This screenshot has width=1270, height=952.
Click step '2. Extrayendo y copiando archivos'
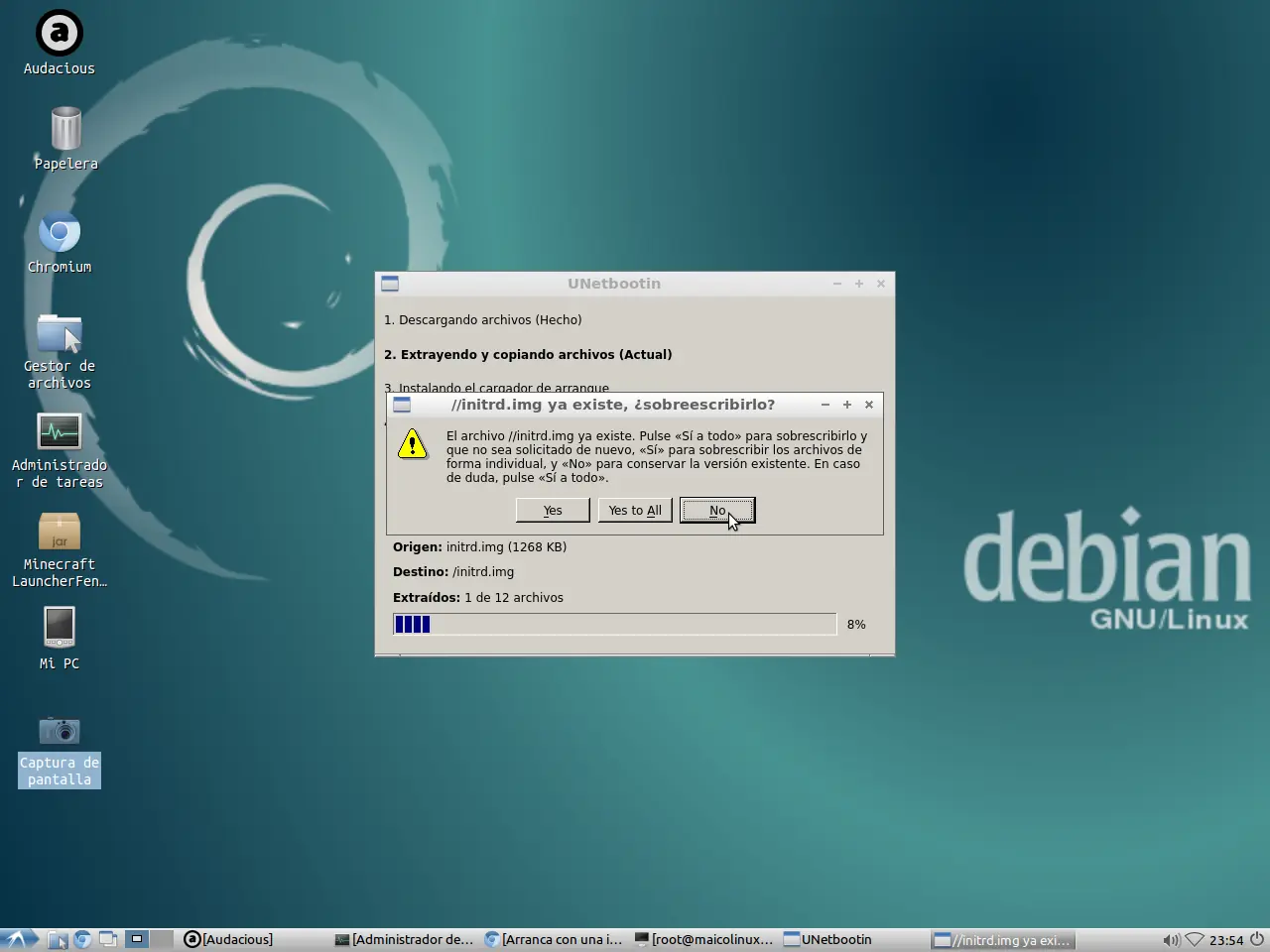point(528,354)
